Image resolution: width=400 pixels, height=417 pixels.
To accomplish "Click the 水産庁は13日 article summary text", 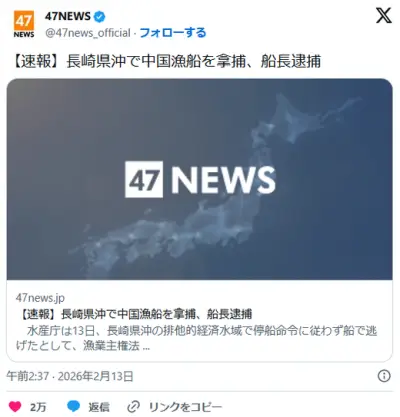I will 196,338.
